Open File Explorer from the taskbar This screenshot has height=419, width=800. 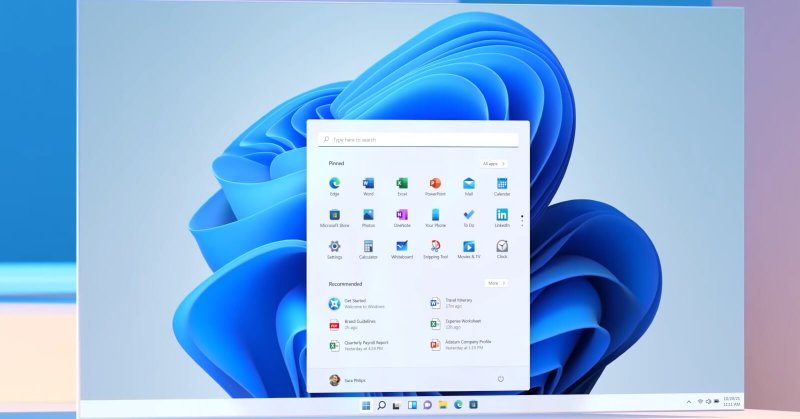(x=443, y=405)
